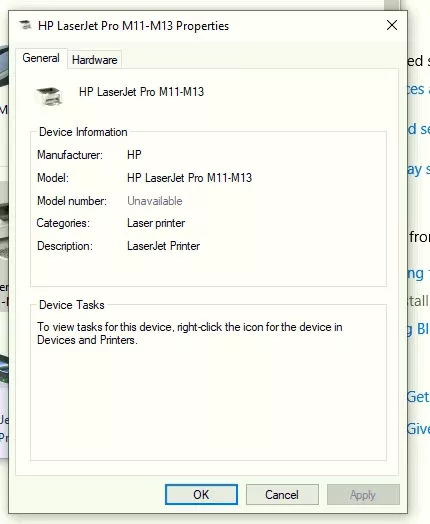This screenshot has height=524, width=430.
Task: Click the 'Give' link in background window
Action: coord(418,429)
